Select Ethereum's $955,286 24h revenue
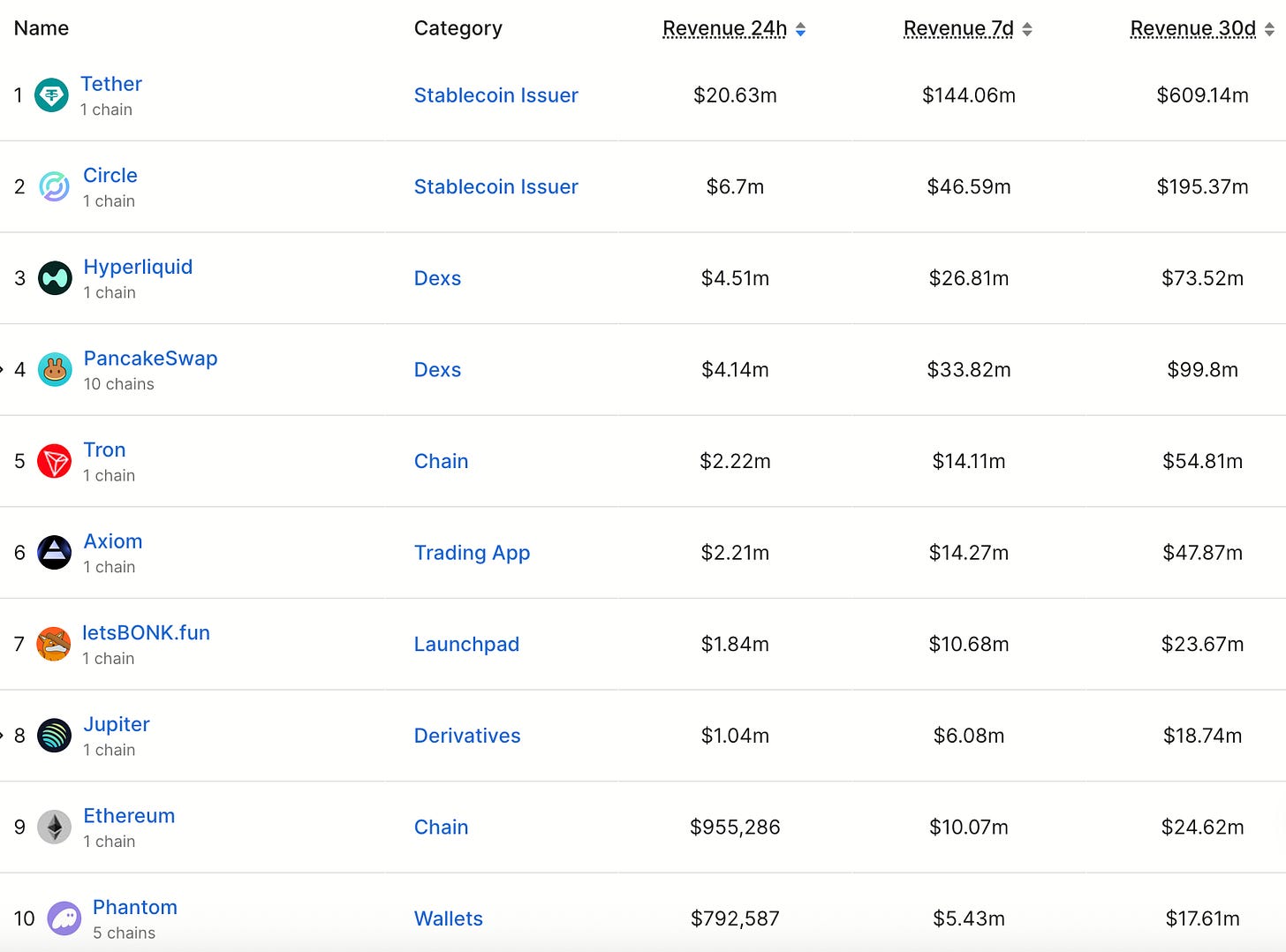This screenshot has height=952, width=1286. [735, 827]
